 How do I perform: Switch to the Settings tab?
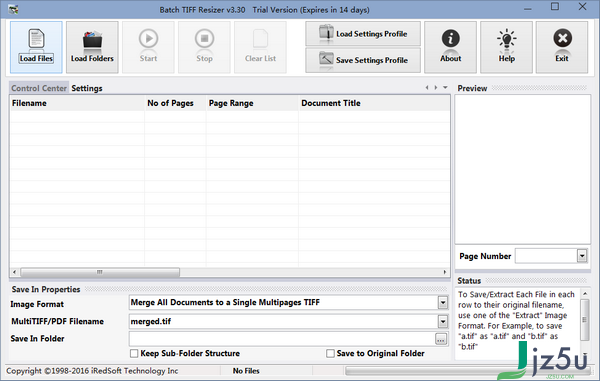click(x=87, y=88)
